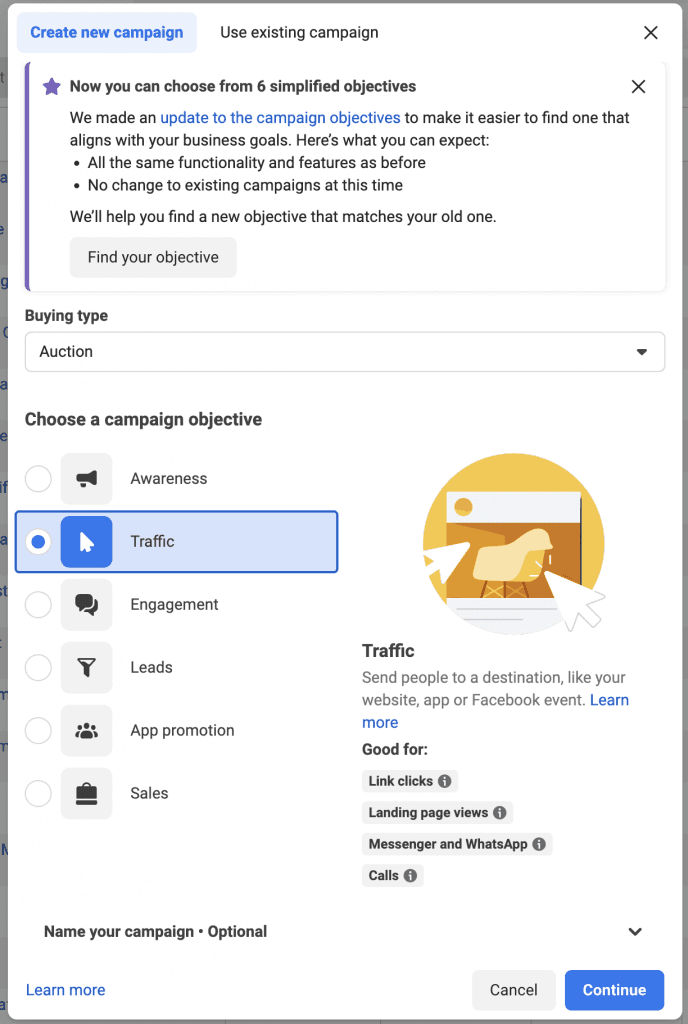The height and width of the screenshot is (1024, 688).
Task: Click the Leads funnel icon
Action: 86,667
